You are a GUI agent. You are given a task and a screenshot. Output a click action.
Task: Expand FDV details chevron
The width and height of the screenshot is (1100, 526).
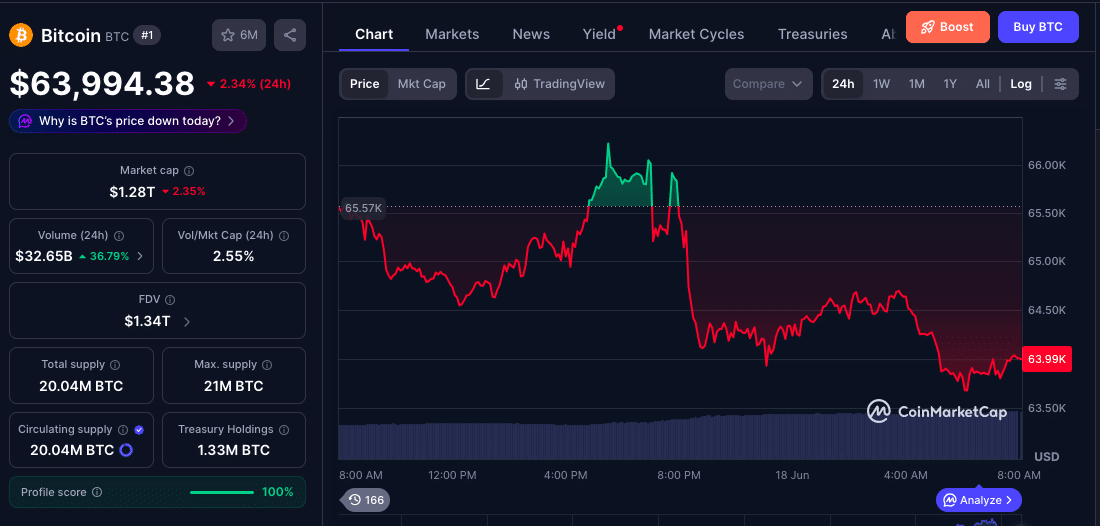point(186,322)
